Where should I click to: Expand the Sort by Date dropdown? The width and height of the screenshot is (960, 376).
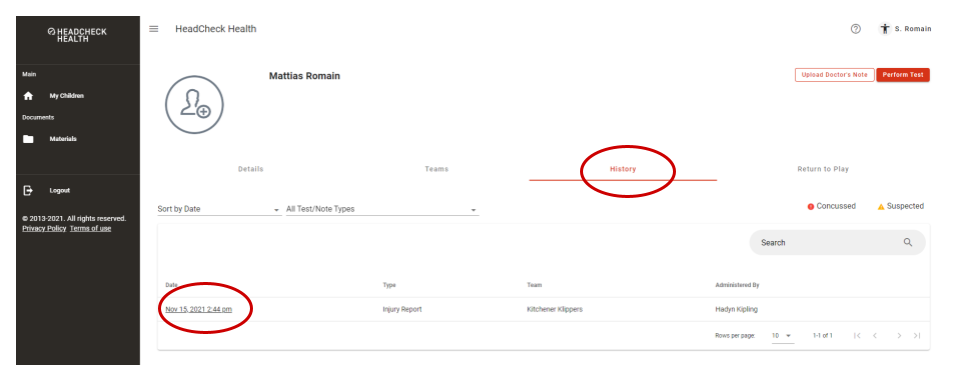(219, 209)
